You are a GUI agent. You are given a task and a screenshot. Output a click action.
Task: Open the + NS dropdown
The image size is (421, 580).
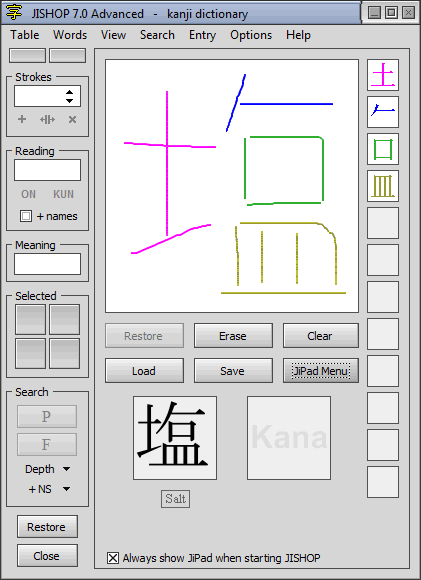(49, 489)
